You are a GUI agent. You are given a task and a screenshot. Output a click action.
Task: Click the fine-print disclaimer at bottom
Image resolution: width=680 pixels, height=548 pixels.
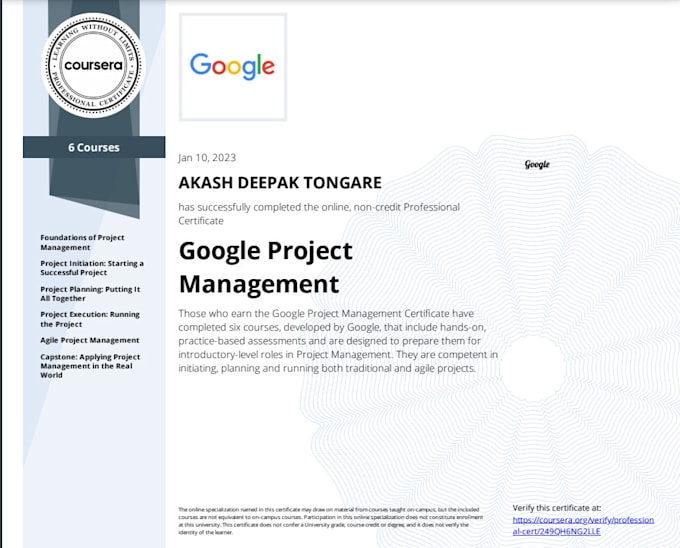click(x=330, y=521)
